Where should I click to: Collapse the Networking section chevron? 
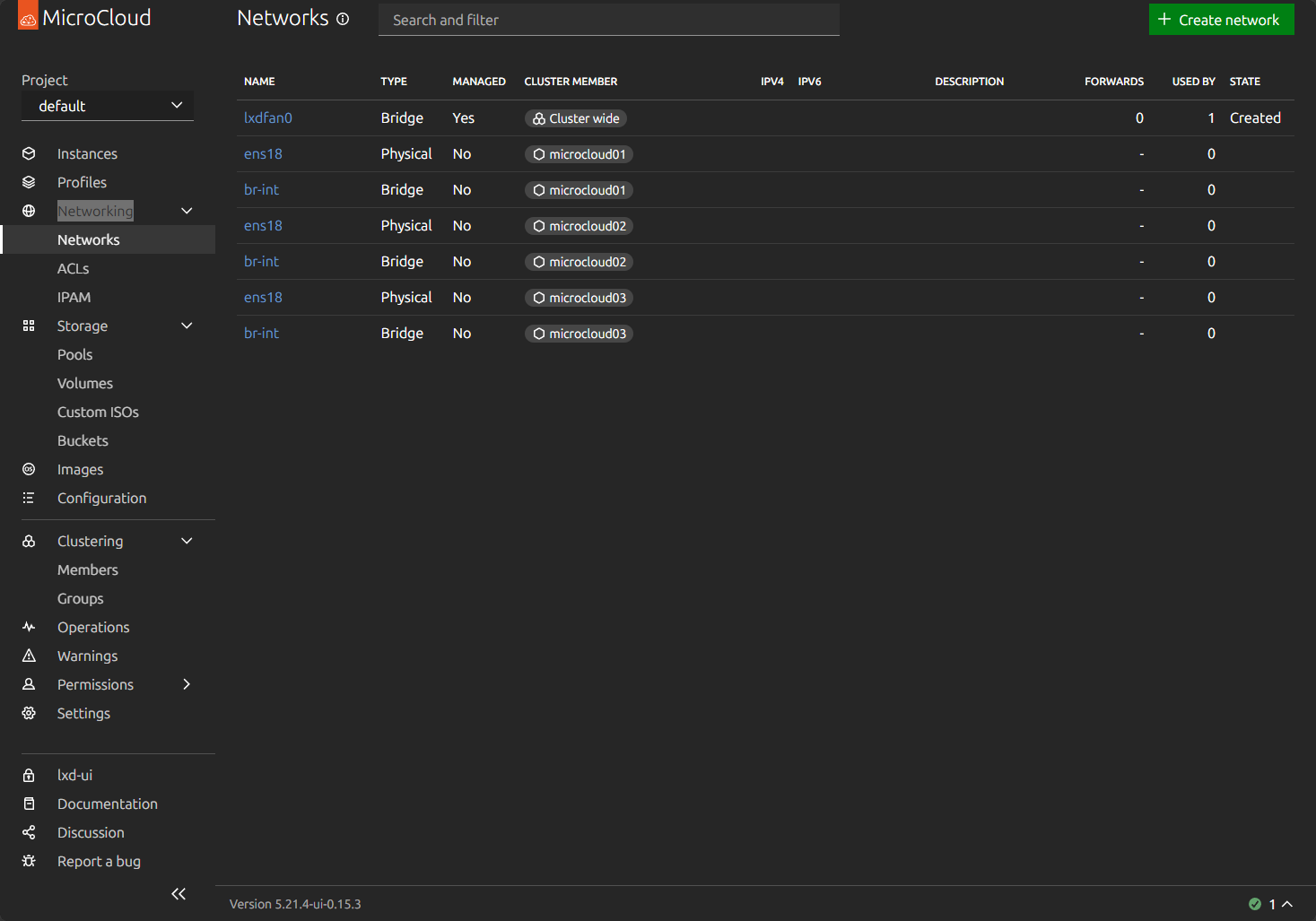pos(187,211)
